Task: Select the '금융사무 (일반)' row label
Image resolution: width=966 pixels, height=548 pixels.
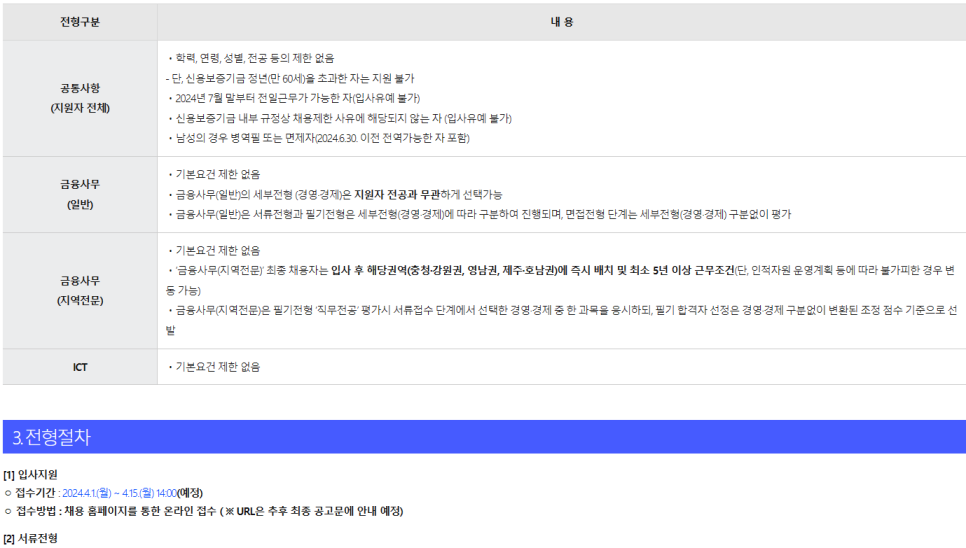Action: pos(80,194)
